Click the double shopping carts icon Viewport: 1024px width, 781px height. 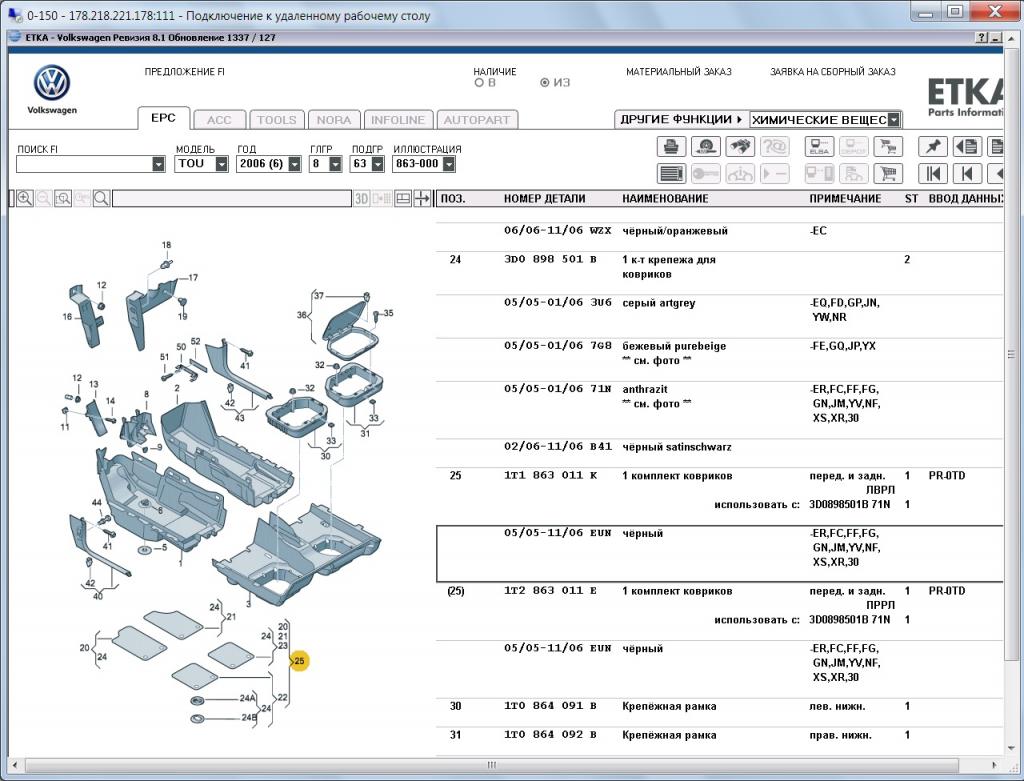(x=888, y=146)
